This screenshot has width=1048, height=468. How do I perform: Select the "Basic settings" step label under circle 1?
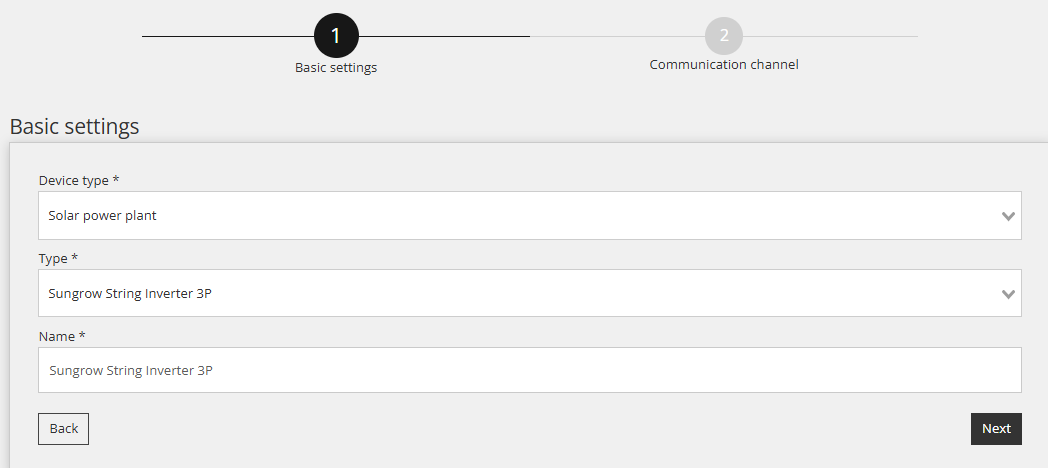336,68
